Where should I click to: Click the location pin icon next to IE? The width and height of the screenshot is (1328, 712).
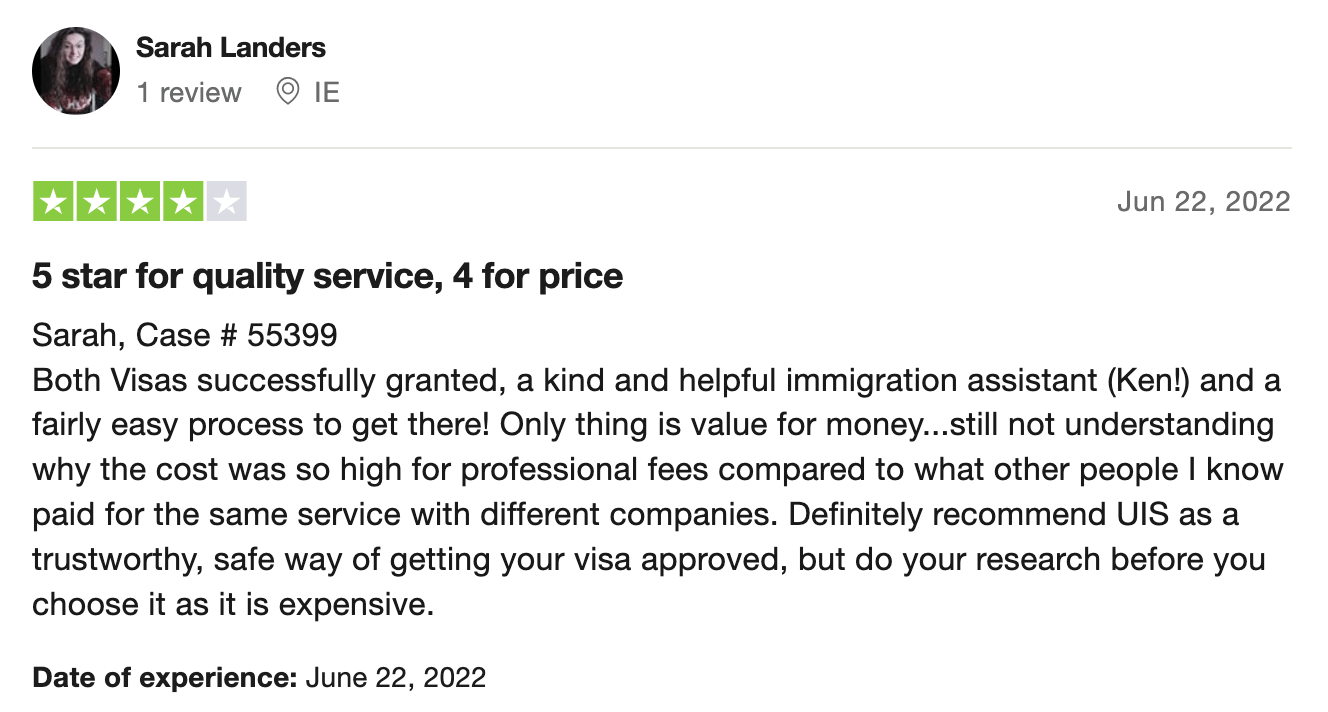[x=288, y=92]
